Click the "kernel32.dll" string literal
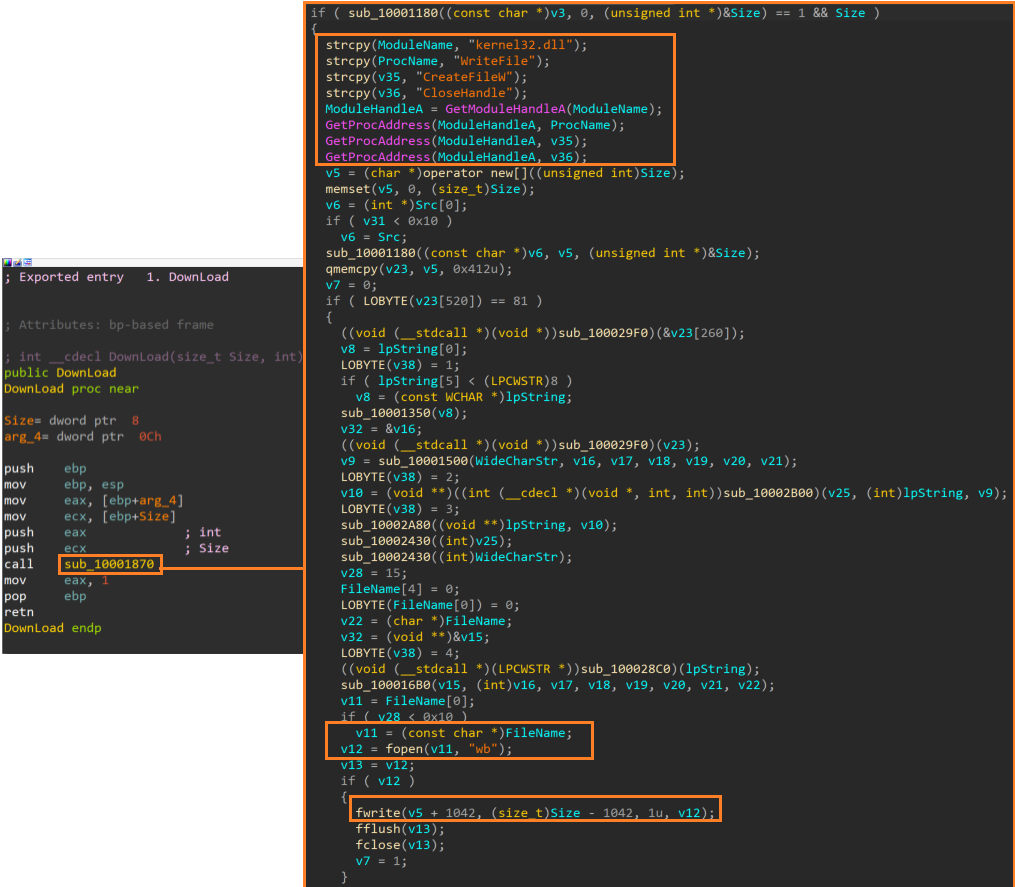Screen dimensions: 1015x887 click(521, 45)
